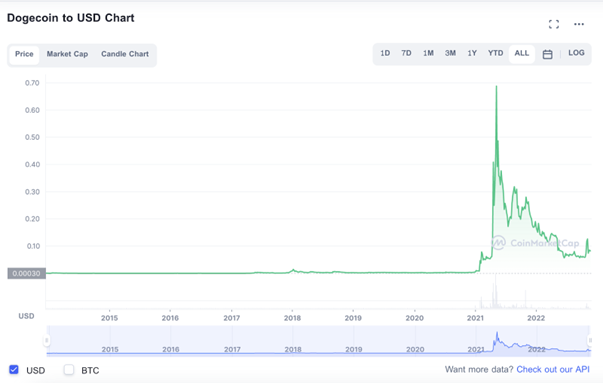Click the 0.70 value on the y-axis
Image resolution: width=603 pixels, height=383 pixels.
click(x=32, y=83)
